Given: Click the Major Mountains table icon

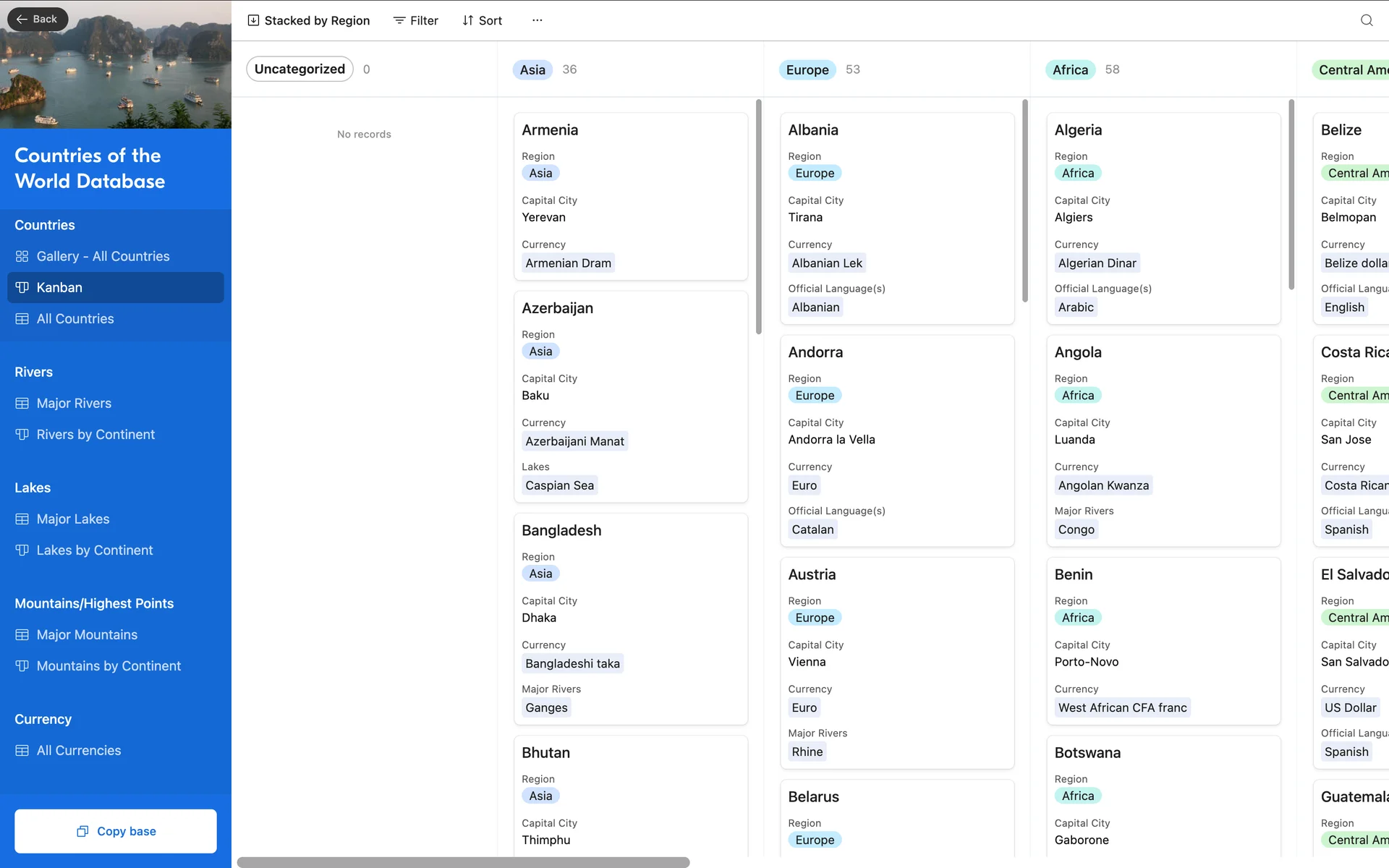Looking at the screenshot, I should point(22,634).
